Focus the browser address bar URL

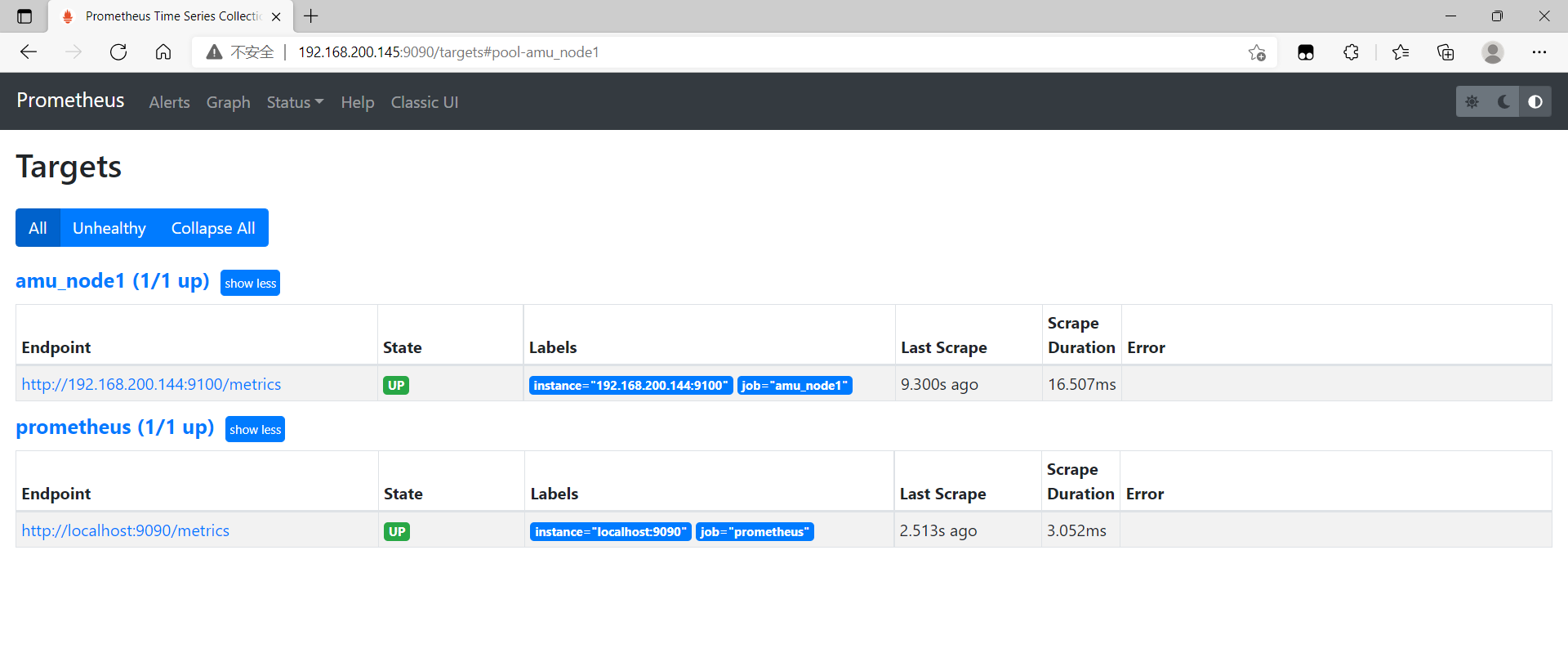tap(448, 52)
